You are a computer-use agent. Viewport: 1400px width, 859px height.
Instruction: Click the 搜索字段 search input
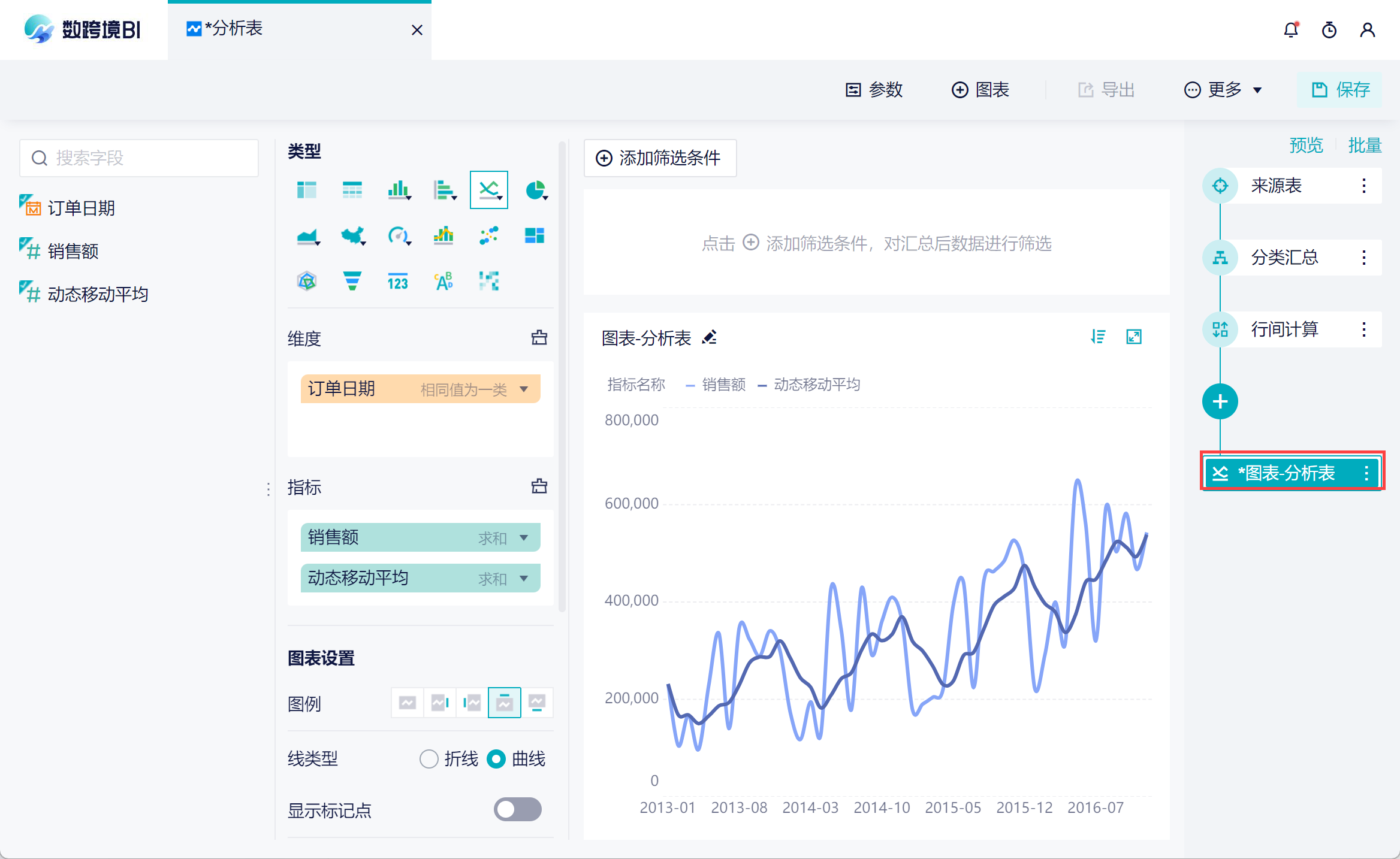(x=139, y=158)
